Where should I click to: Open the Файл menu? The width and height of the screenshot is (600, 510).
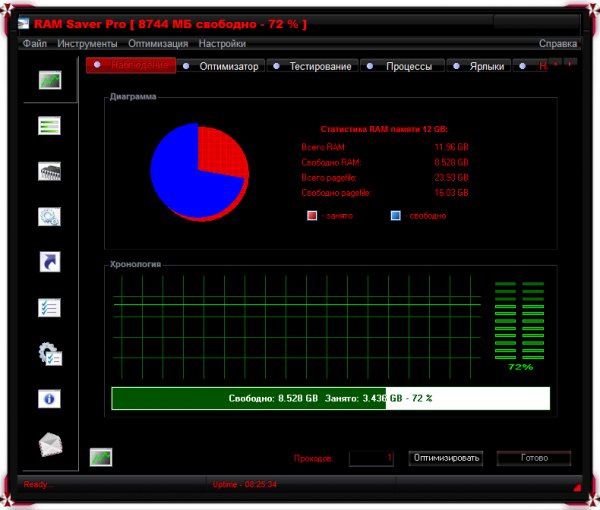coord(35,44)
